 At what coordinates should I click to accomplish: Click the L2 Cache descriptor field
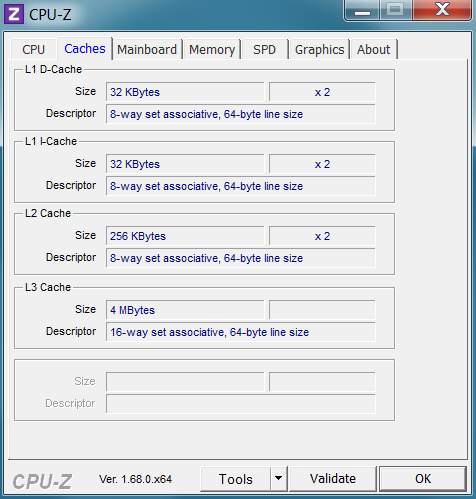click(241, 258)
